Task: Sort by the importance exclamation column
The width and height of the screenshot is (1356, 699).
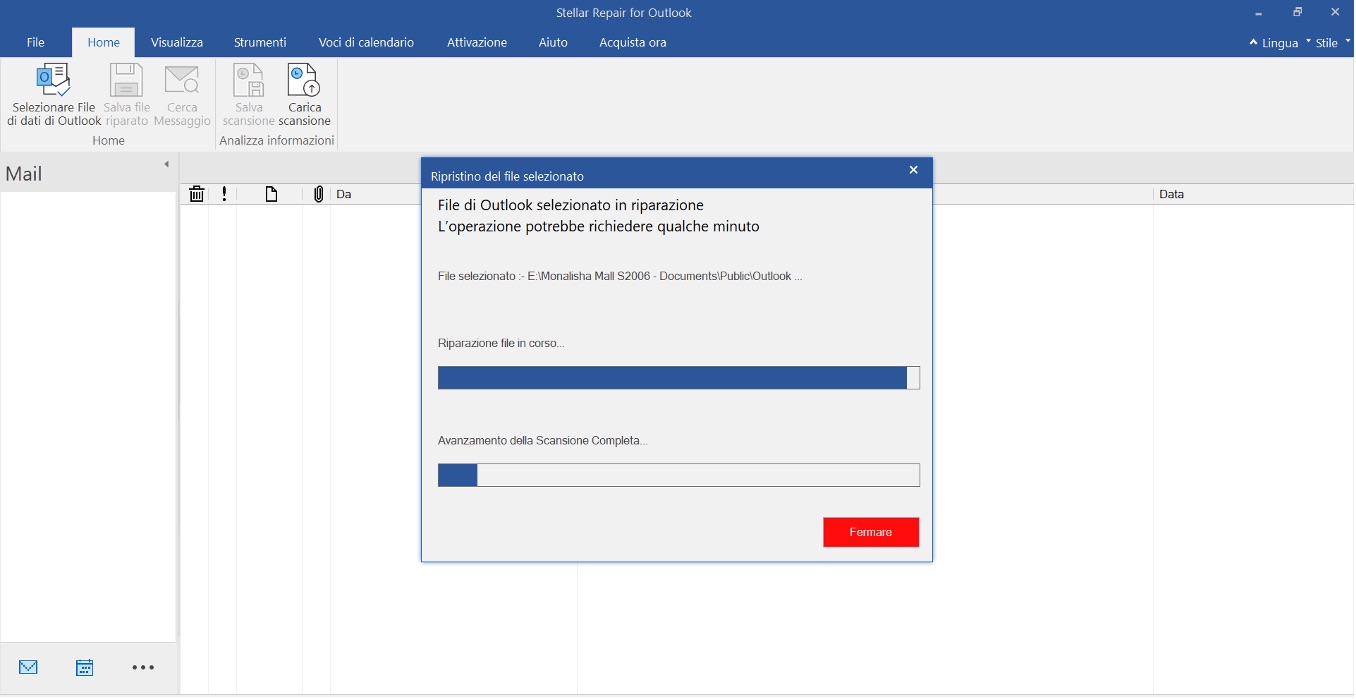Action: 224,194
